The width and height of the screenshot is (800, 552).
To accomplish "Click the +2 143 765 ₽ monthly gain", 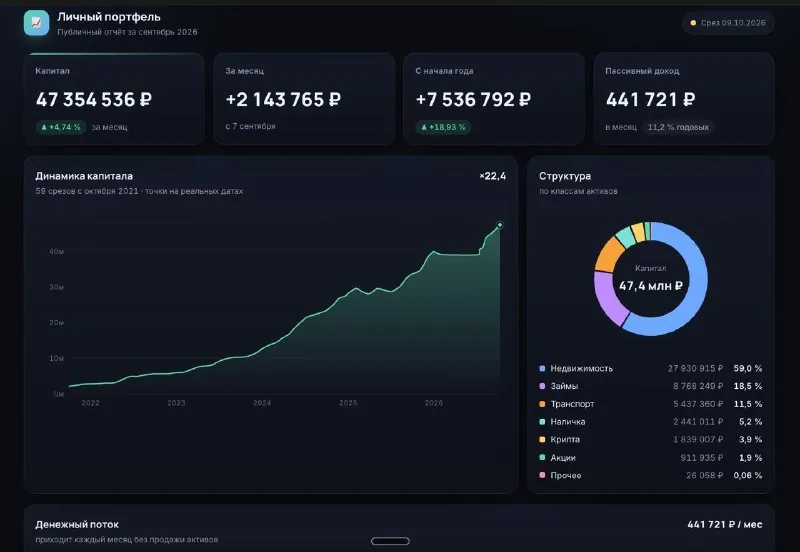I will point(283,99).
